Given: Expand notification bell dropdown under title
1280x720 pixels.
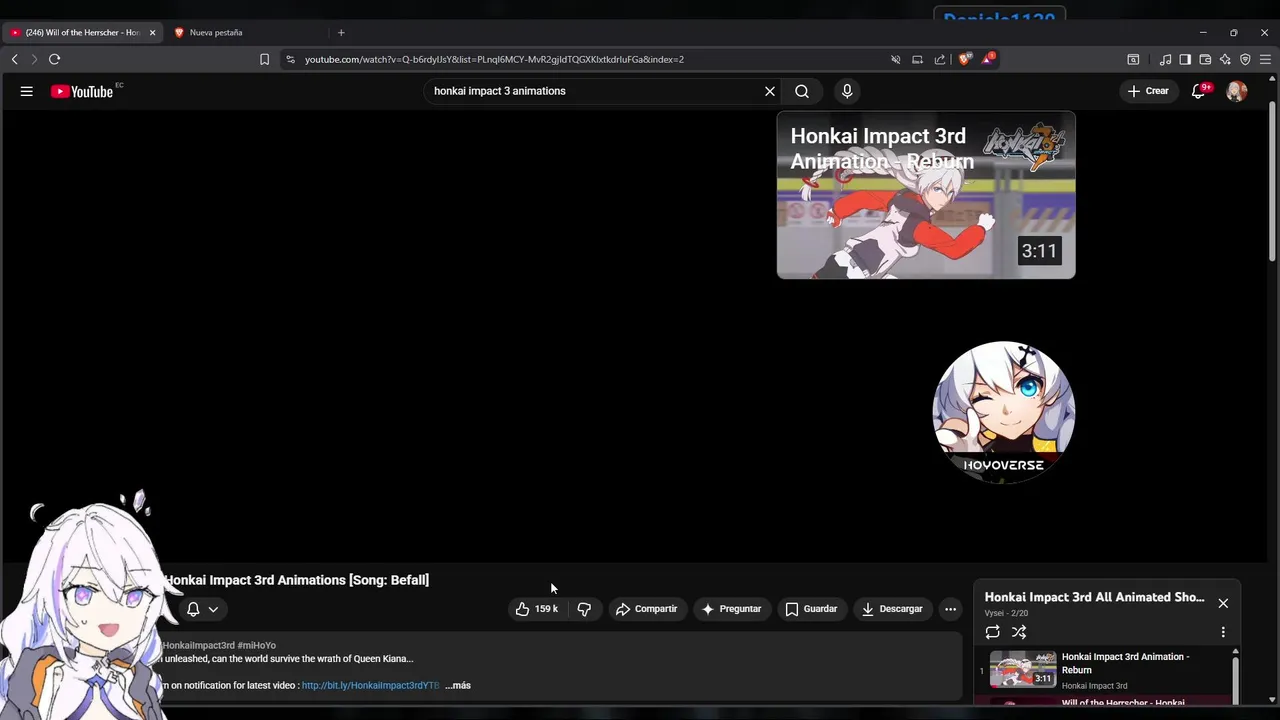Looking at the screenshot, I should pos(202,609).
